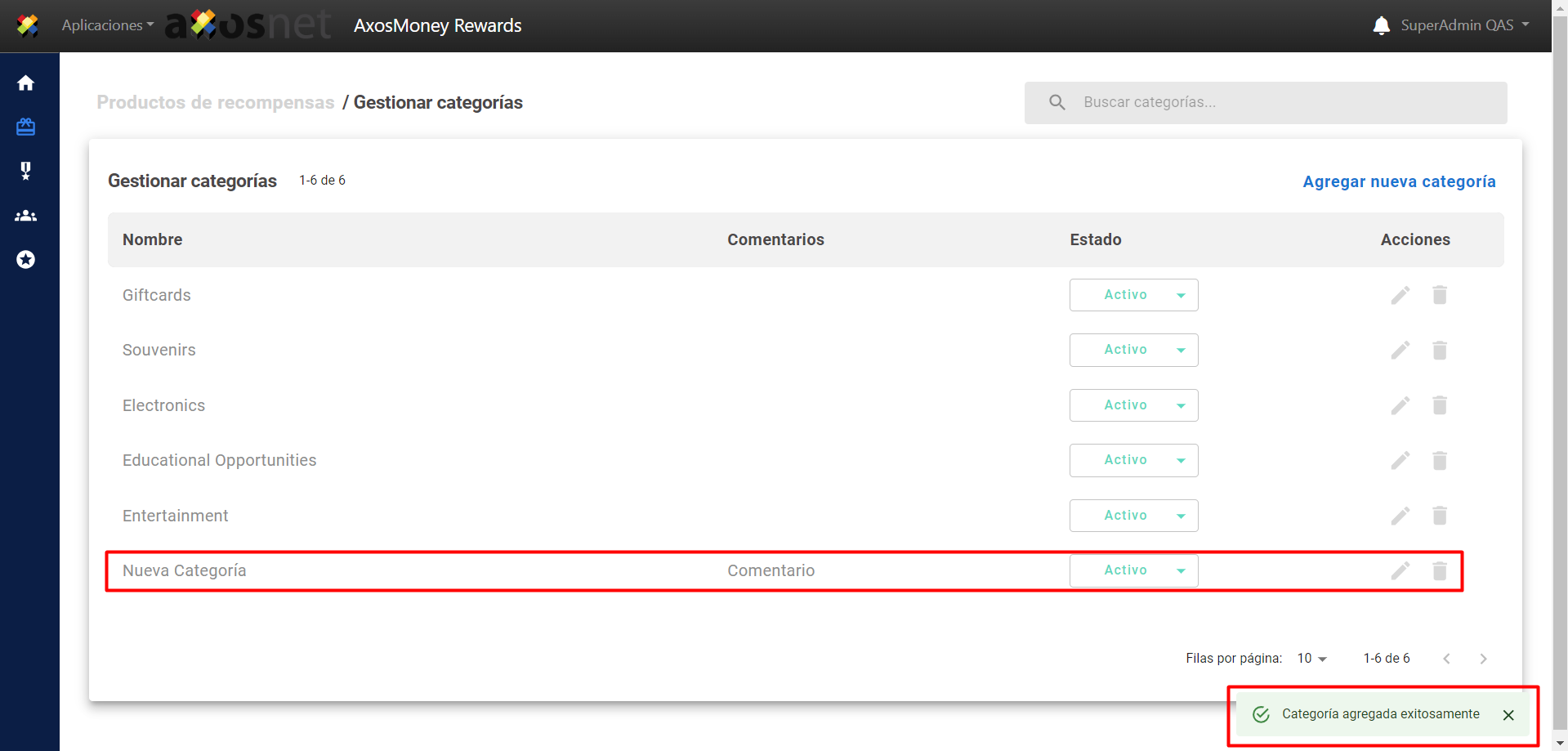Open the users group icon in sidebar
Screen dimensions: 1568x751
(25, 216)
